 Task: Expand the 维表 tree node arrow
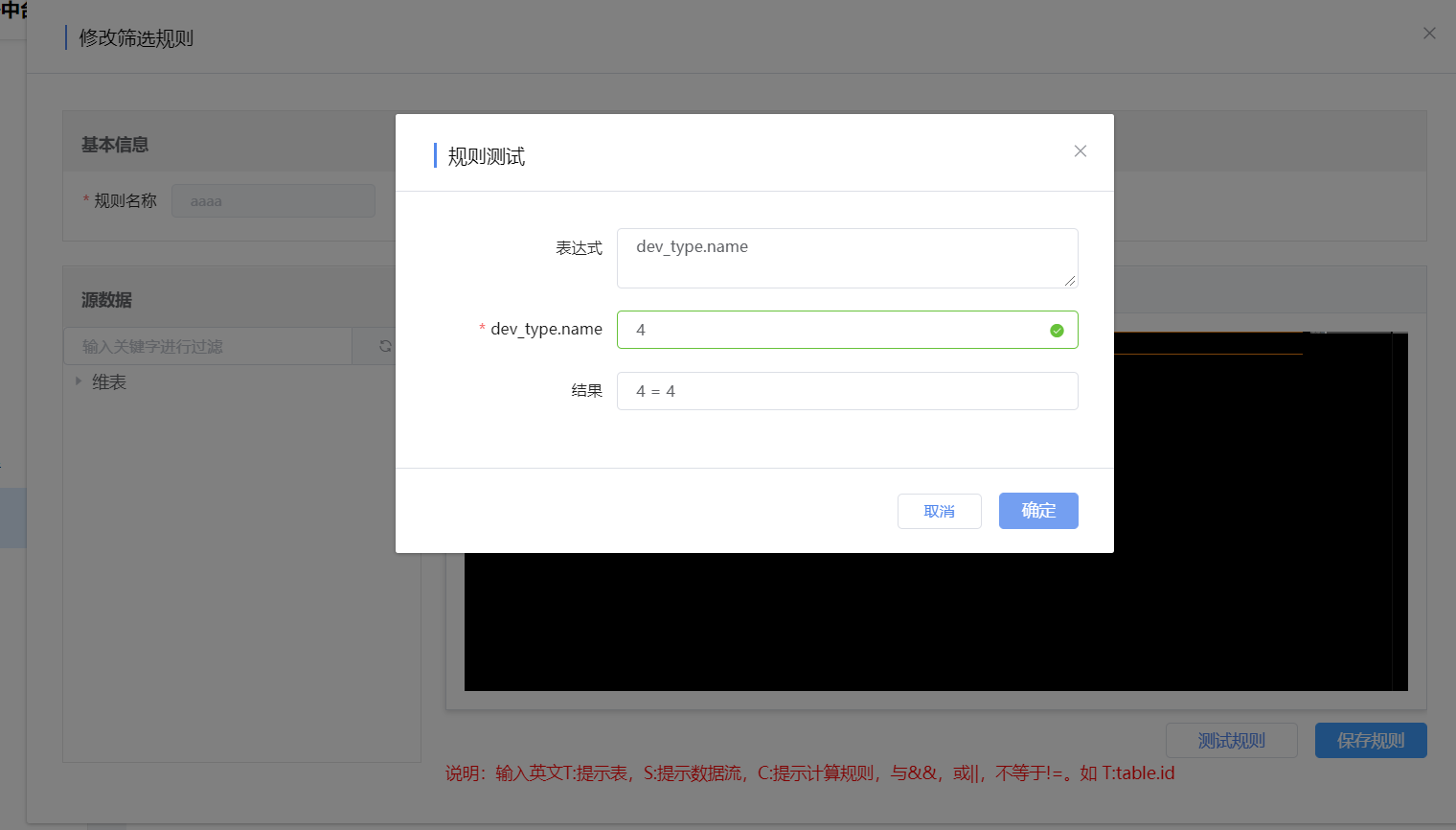coord(79,381)
